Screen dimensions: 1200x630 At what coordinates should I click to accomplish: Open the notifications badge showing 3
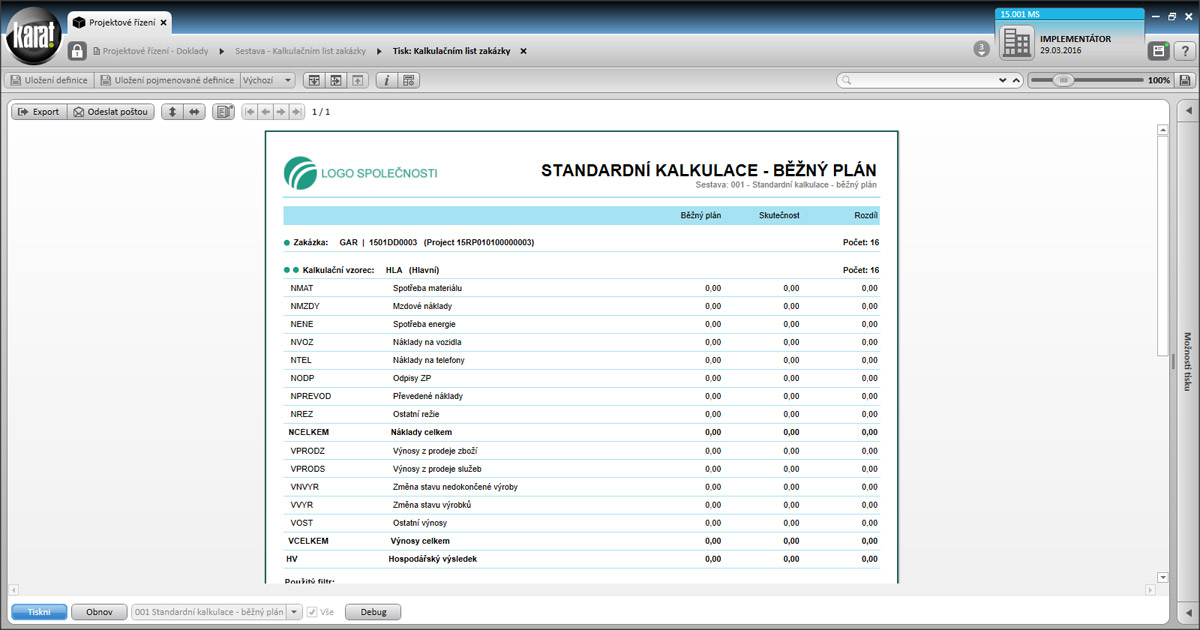(x=982, y=50)
